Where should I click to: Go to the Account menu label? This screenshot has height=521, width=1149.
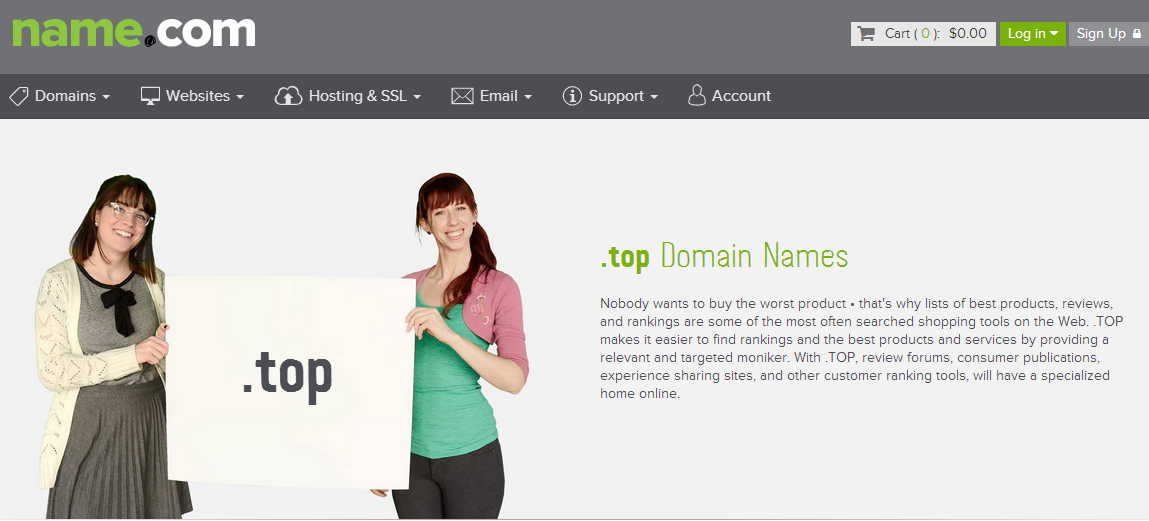tap(742, 96)
